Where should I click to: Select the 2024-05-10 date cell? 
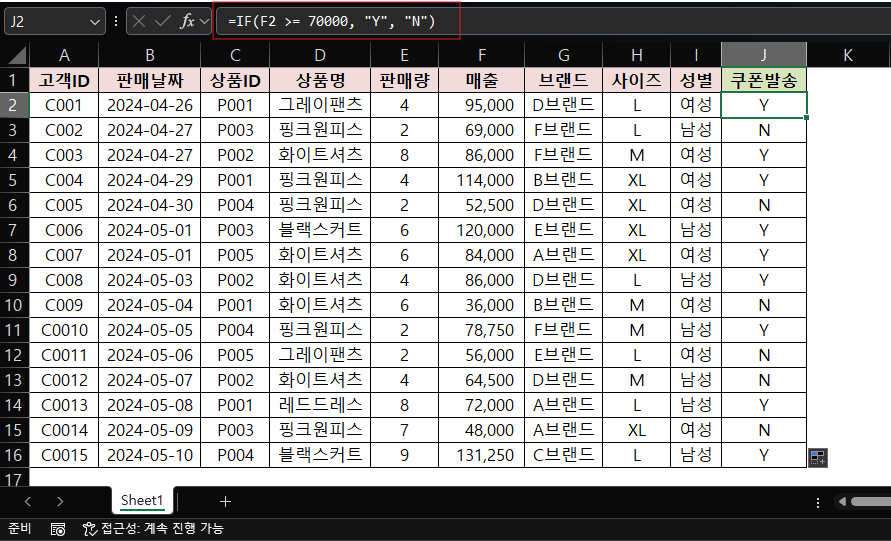149,455
